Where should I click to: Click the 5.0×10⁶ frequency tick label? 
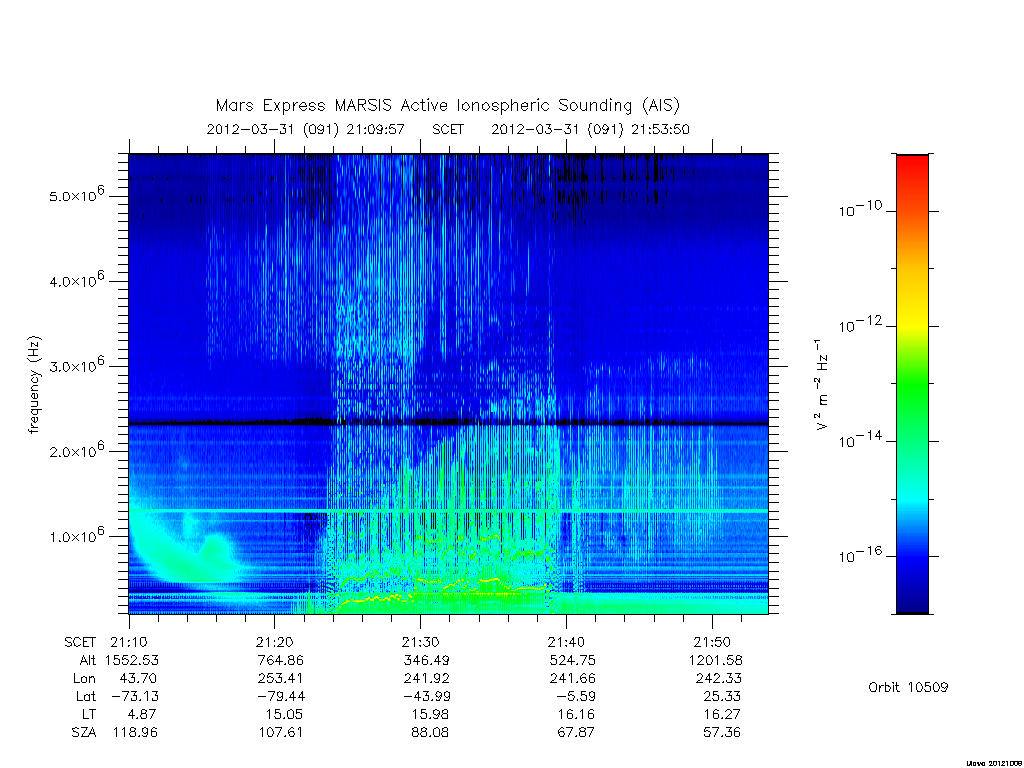76,194
